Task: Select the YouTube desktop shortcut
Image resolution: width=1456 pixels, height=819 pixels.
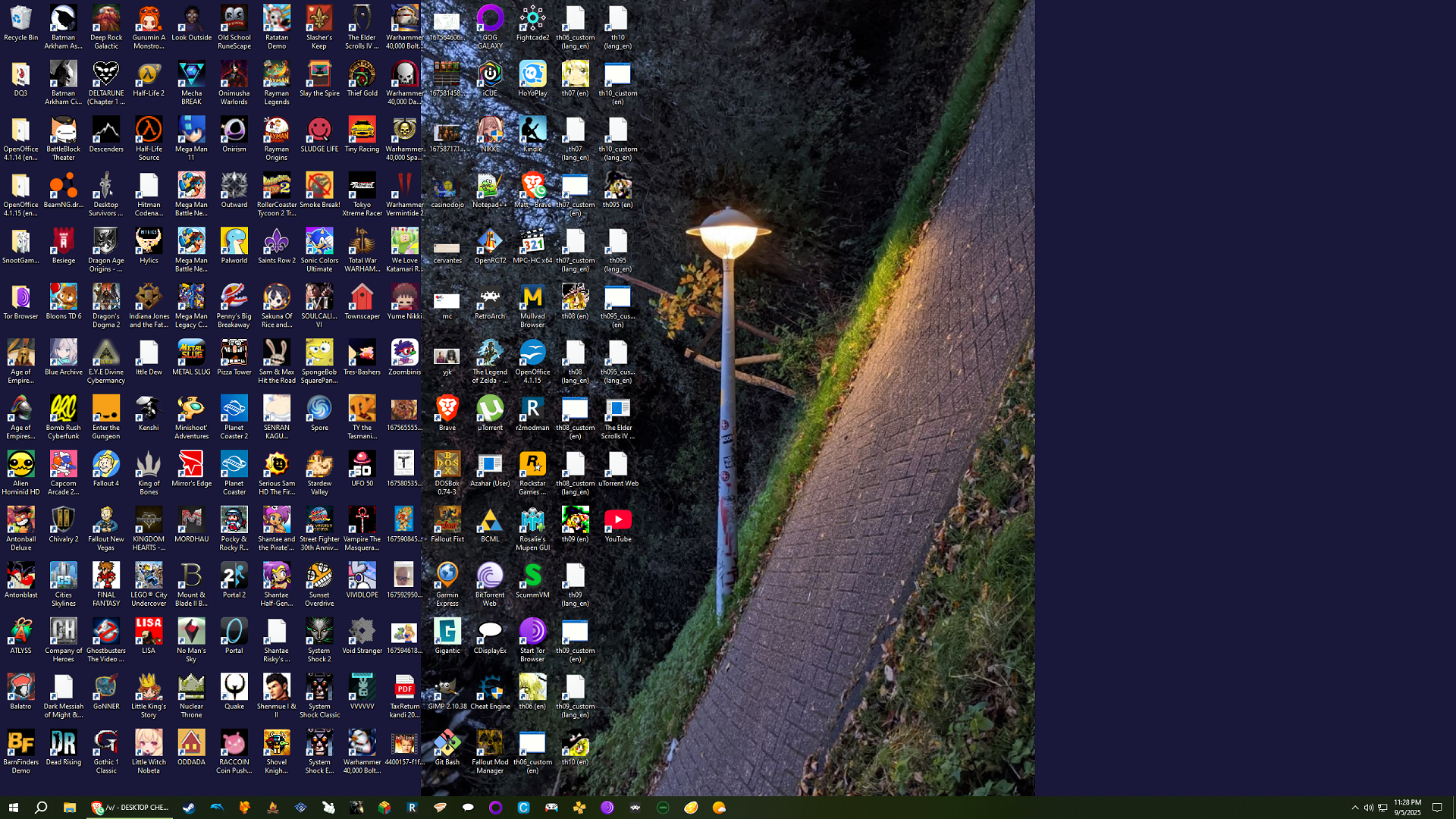Action: pyautogui.click(x=618, y=521)
